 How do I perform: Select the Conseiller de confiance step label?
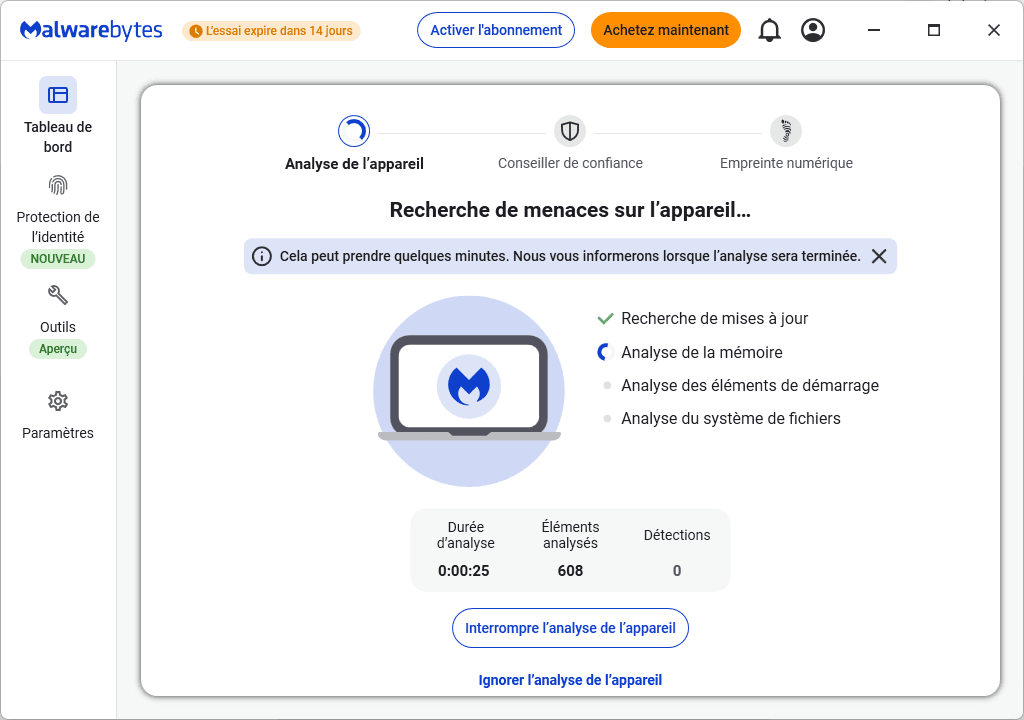pos(570,163)
